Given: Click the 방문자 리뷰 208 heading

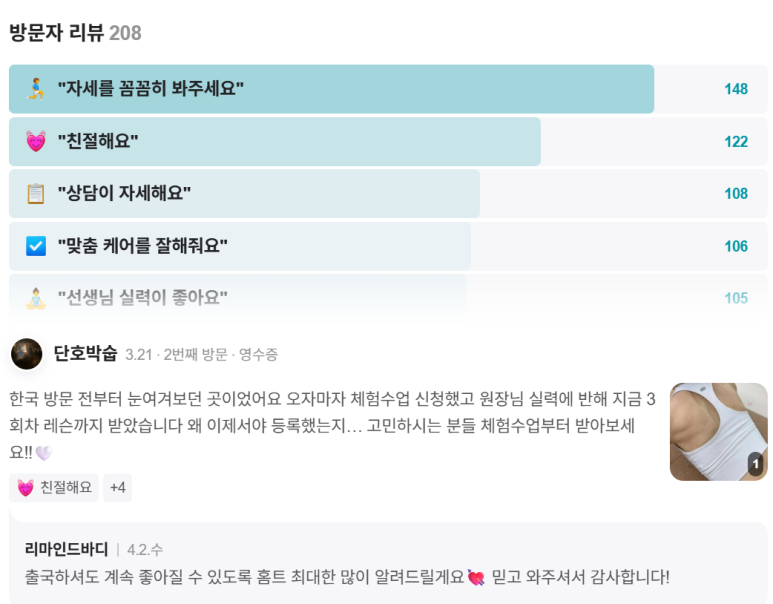Looking at the screenshot, I should (75, 33).
